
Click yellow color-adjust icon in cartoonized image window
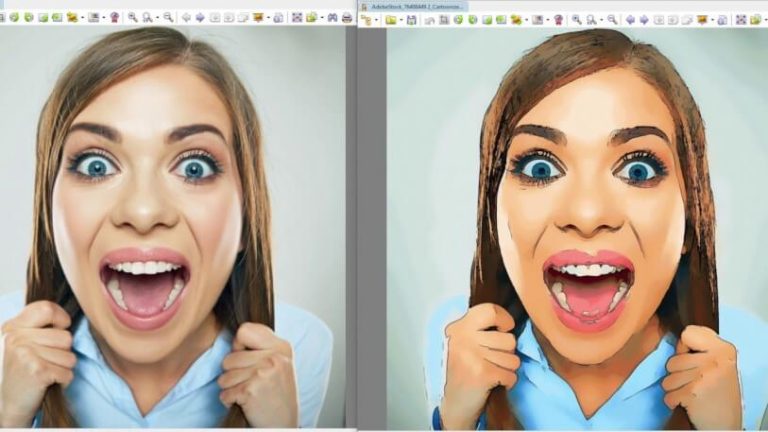point(516,20)
